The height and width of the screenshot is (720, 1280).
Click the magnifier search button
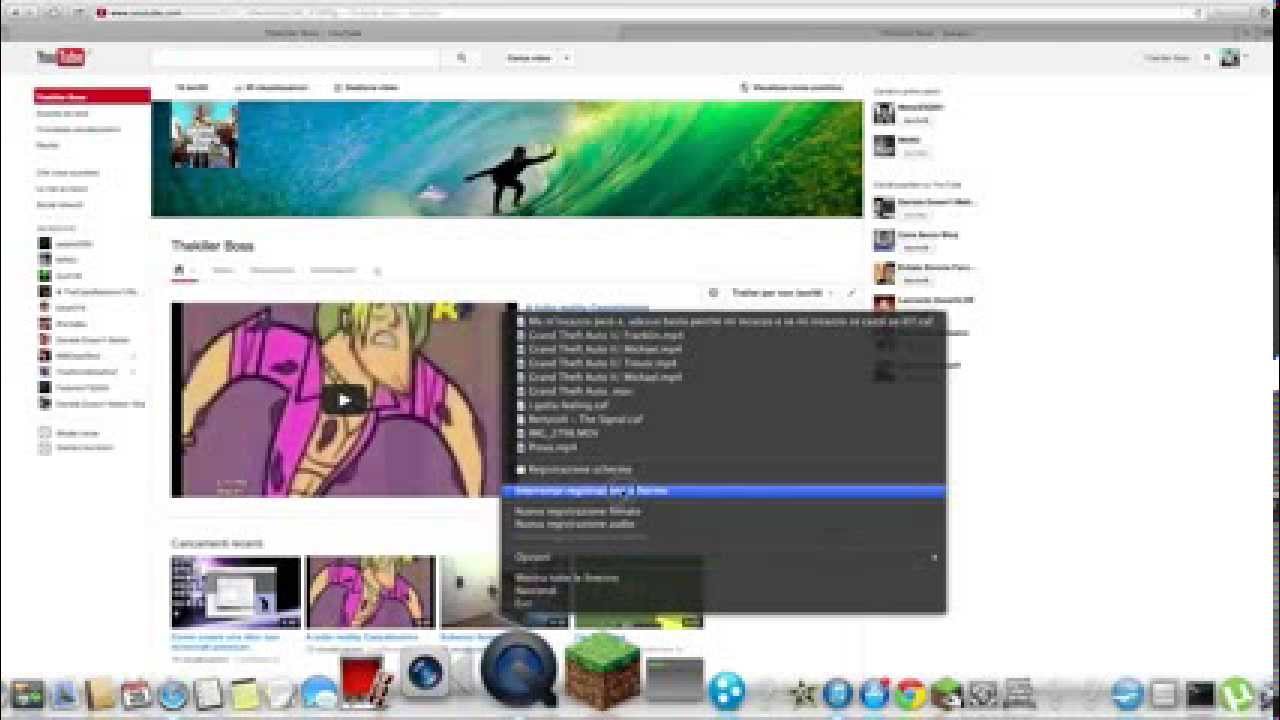(x=461, y=58)
